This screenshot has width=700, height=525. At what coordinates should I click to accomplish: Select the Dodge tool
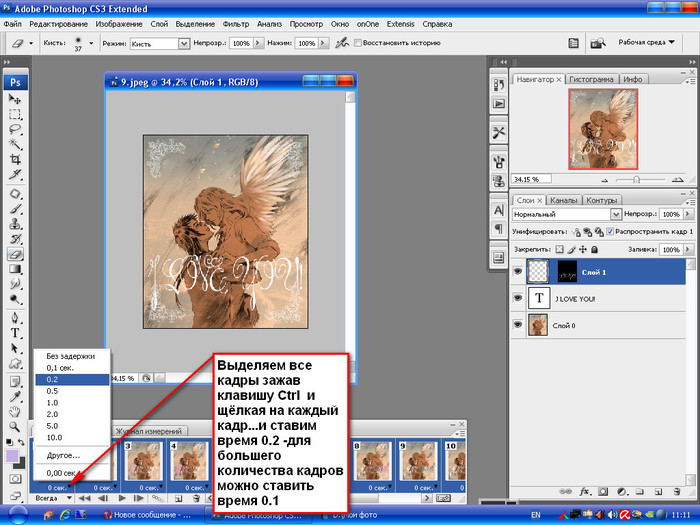15,300
